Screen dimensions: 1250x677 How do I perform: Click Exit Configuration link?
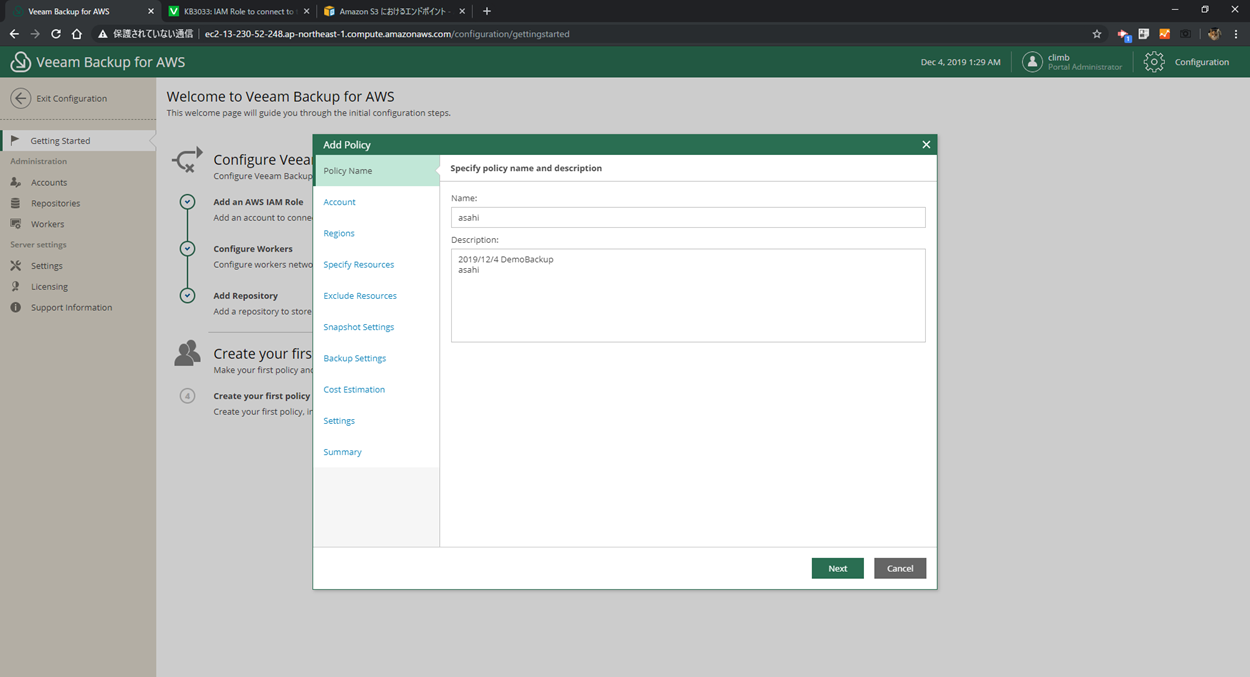pos(72,98)
